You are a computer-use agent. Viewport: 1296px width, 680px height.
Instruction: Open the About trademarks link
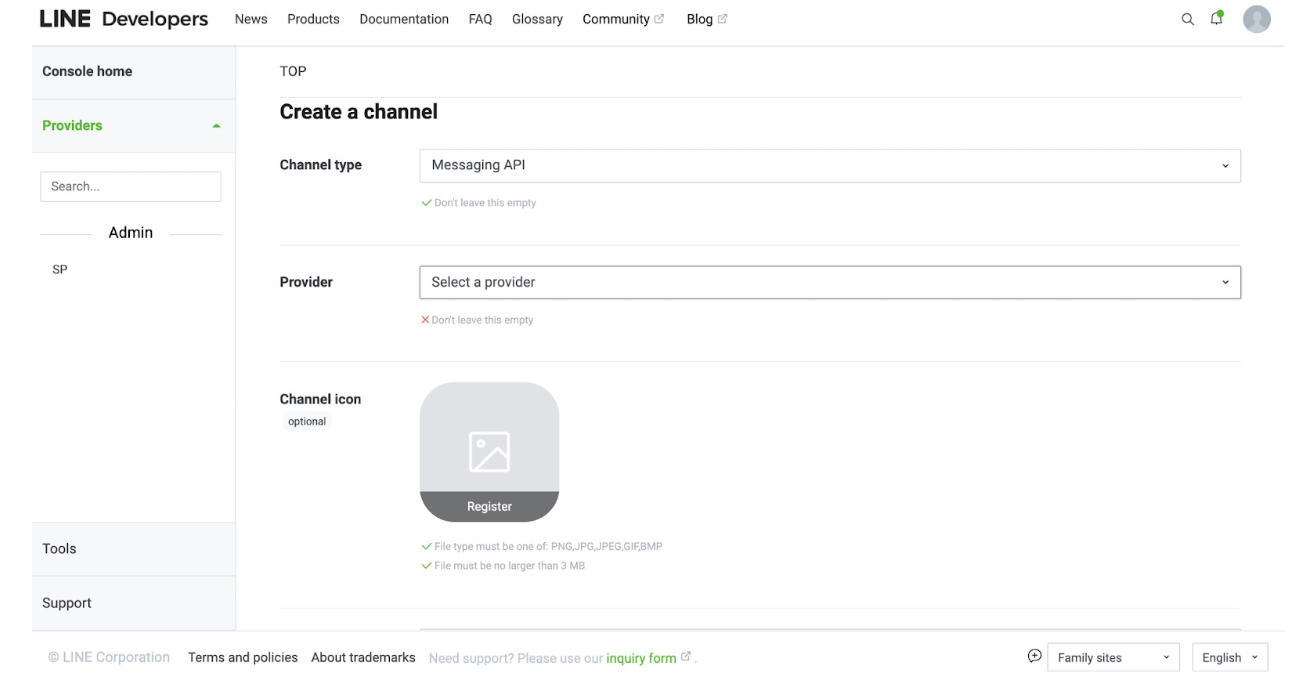tap(363, 657)
